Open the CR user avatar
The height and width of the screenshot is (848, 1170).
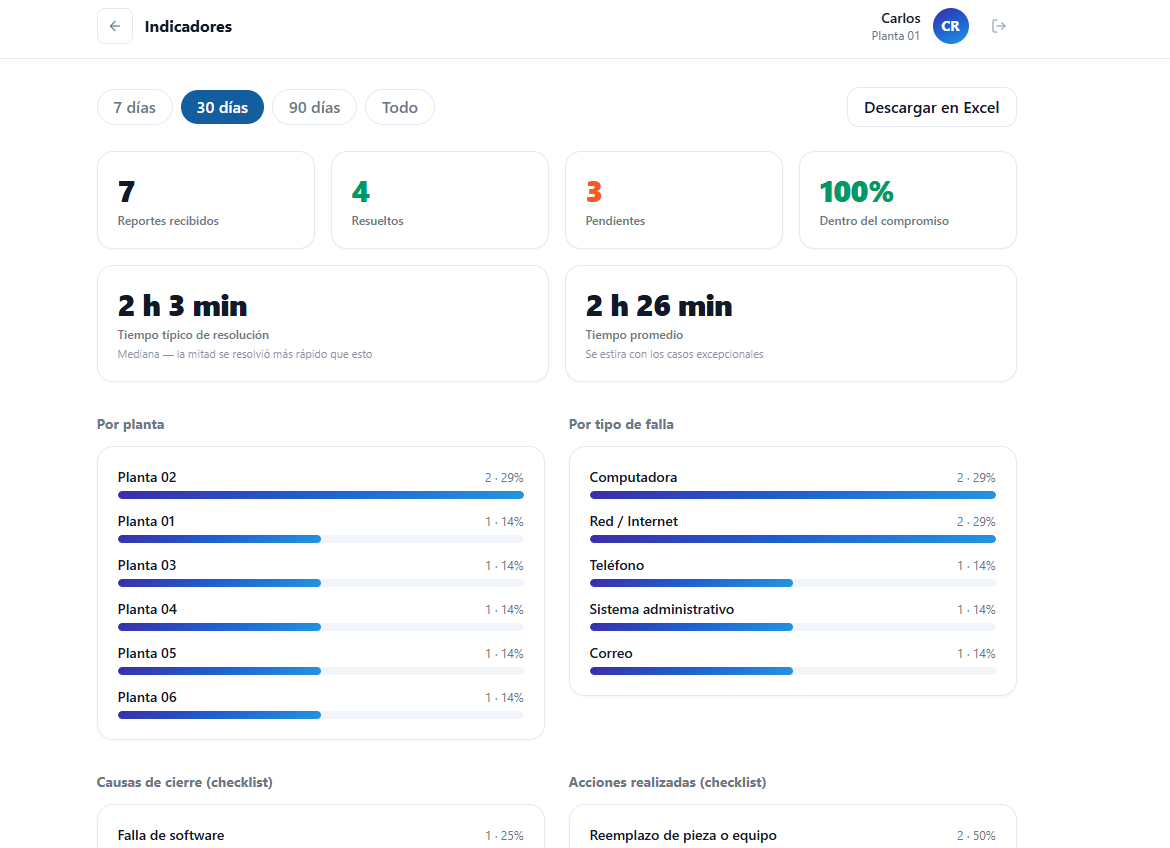pyautogui.click(x=951, y=26)
